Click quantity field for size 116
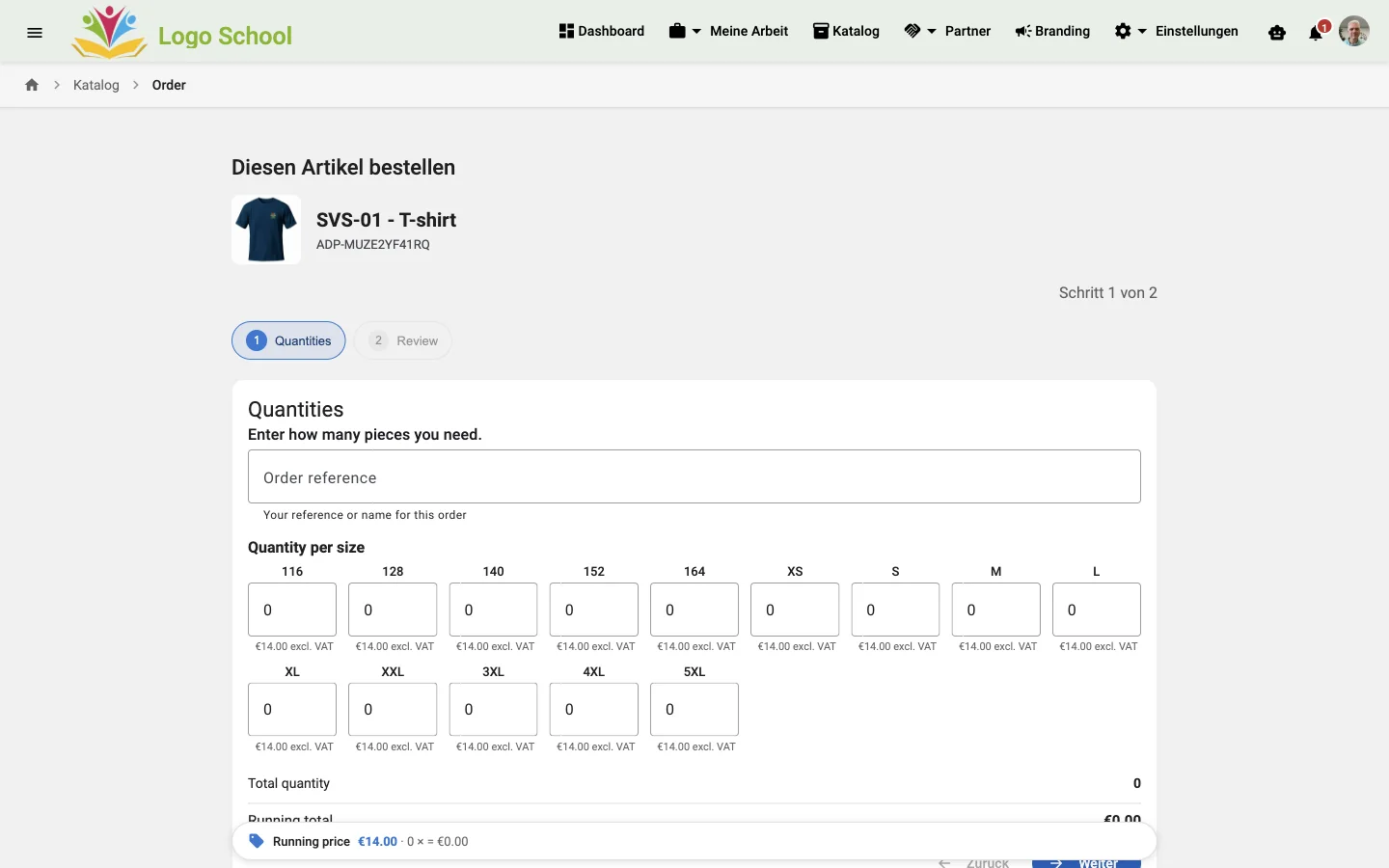Screen dimensions: 1389x868 [x=292, y=610]
